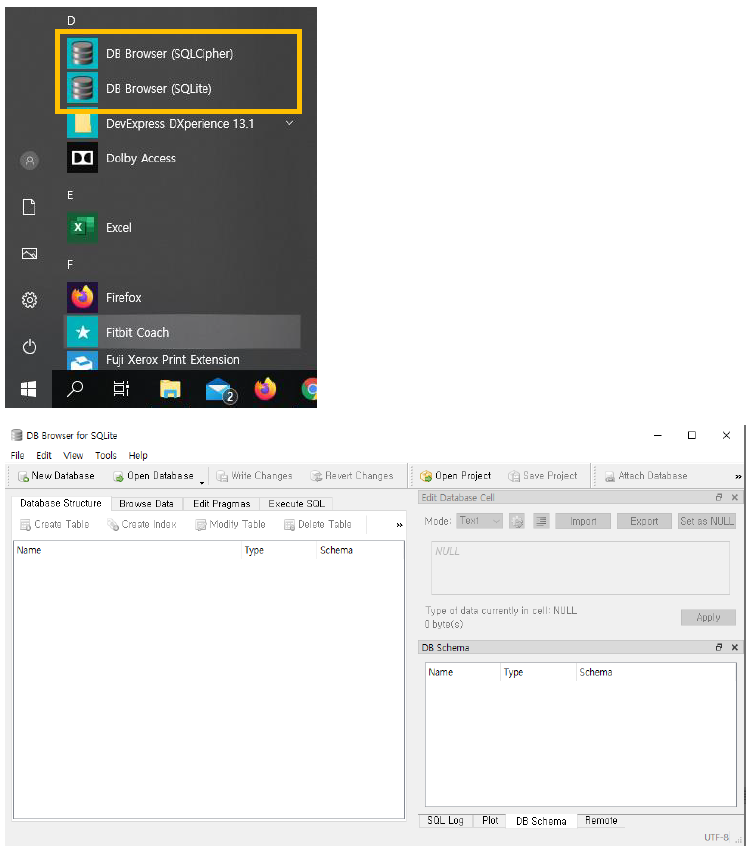This screenshot has height=850, width=752.
Task: Click Create Table button
Action: pos(55,524)
